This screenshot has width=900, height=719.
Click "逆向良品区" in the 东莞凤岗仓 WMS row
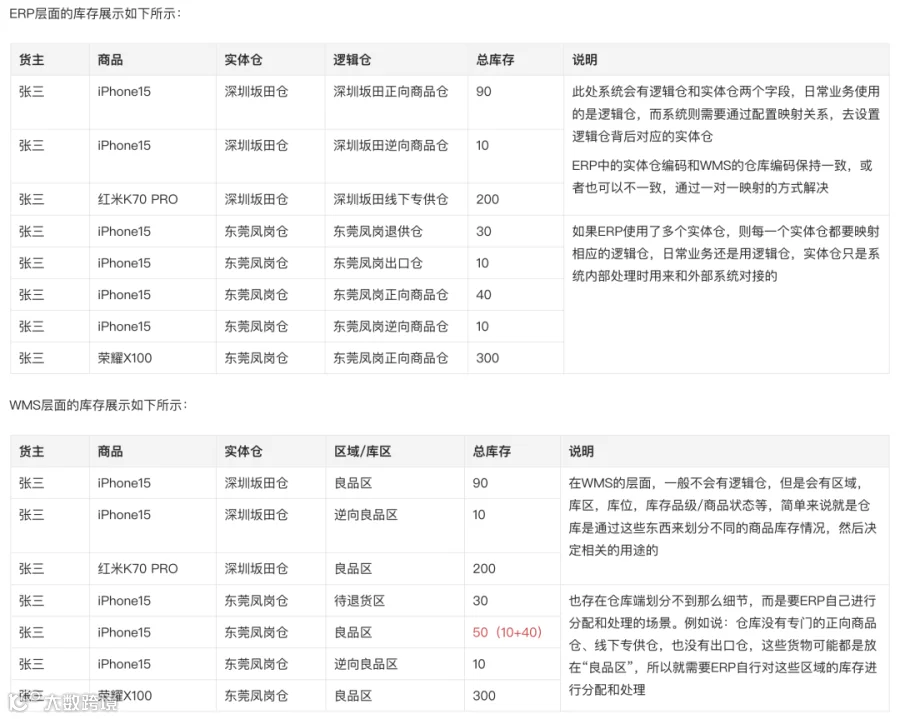click(366, 664)
